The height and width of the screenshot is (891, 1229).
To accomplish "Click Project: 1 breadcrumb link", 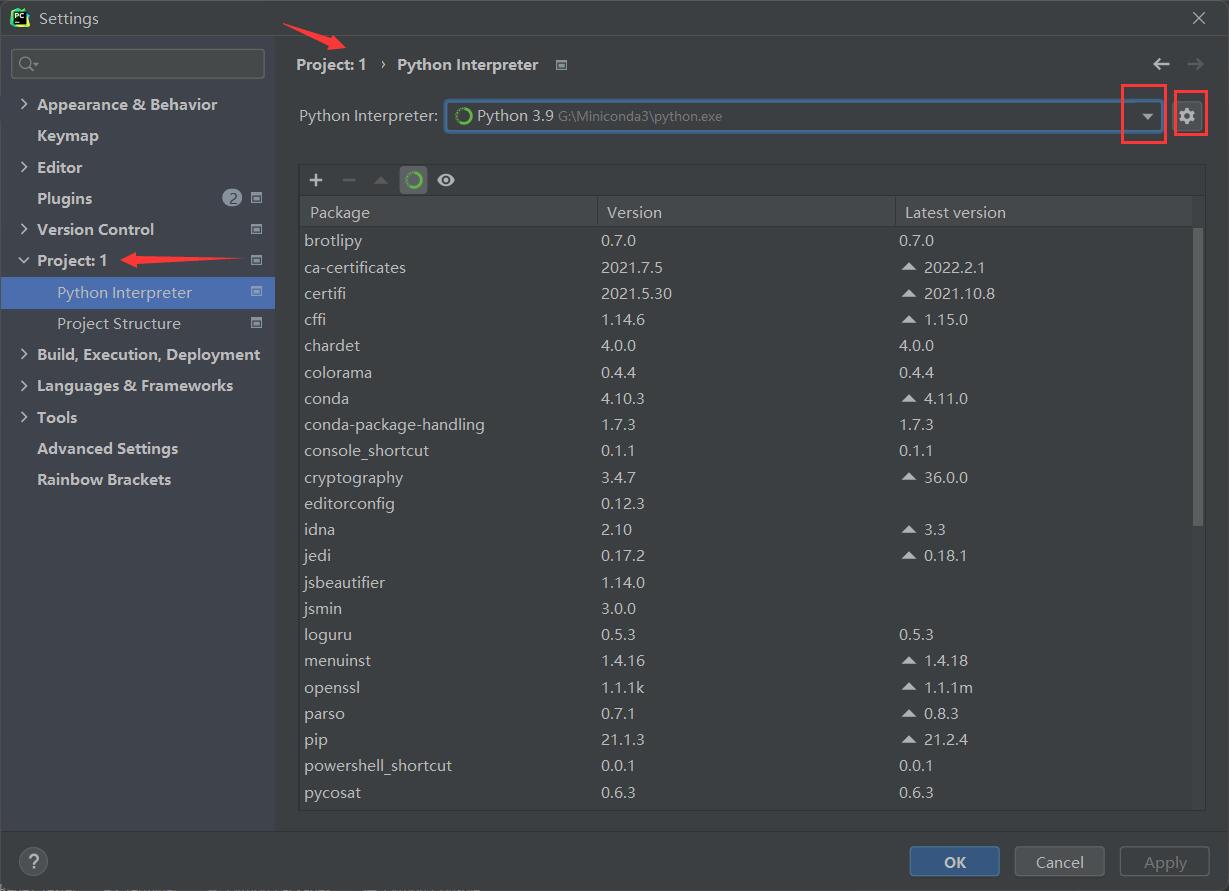I will [x=331, y=64].
